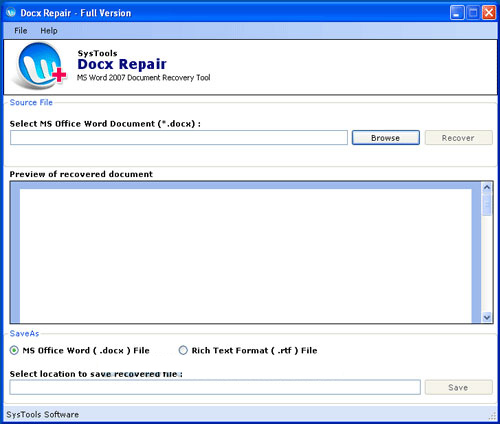
Task: Click 'Select MS Office Word Document' label
Action: (x=105, y=124)
